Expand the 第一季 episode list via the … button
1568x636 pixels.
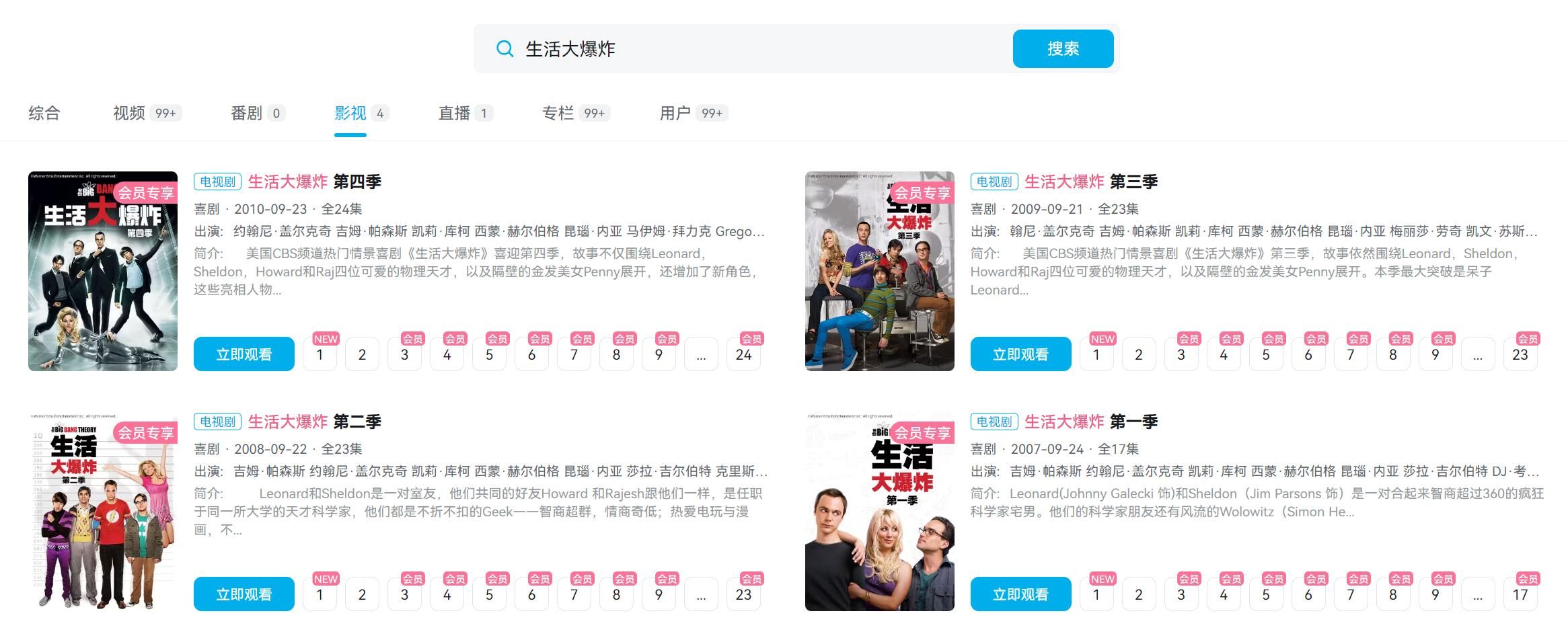1478,594
